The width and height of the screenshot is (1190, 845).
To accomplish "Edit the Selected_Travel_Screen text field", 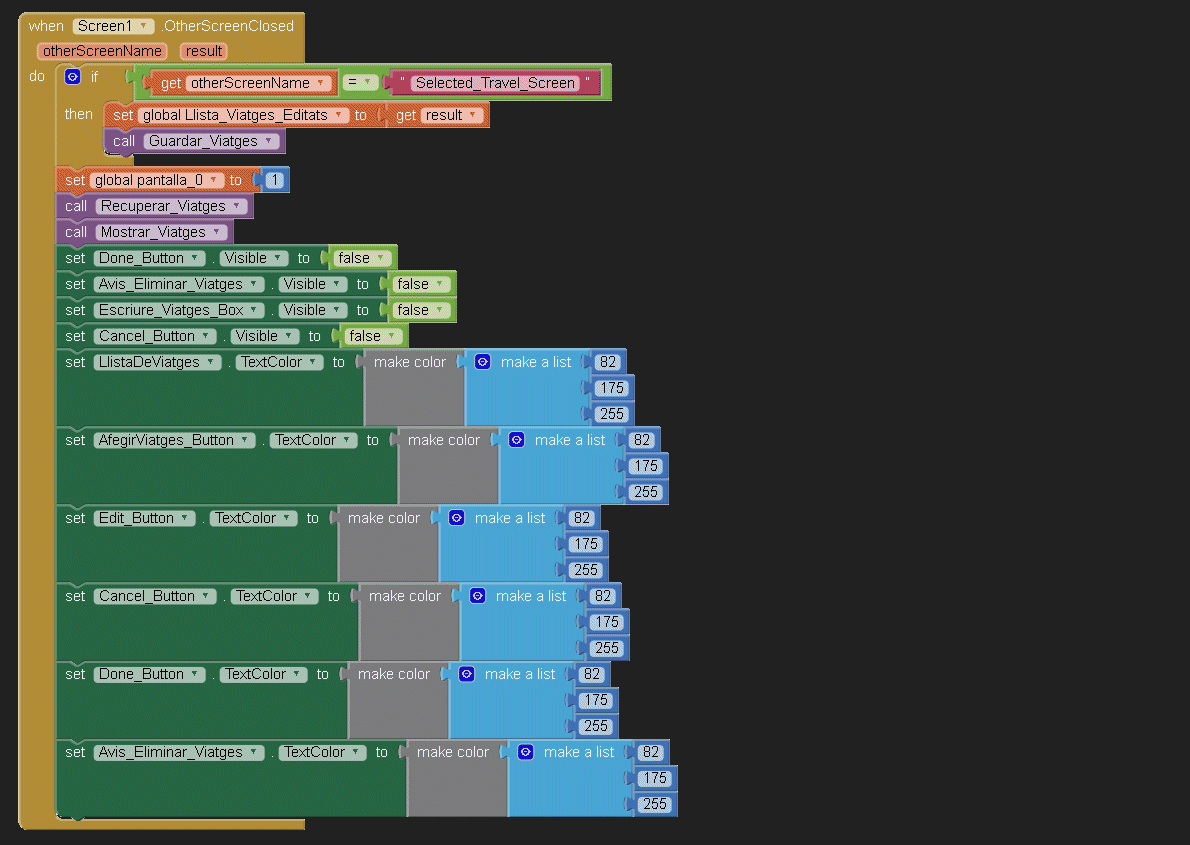I will click(495, 83).
